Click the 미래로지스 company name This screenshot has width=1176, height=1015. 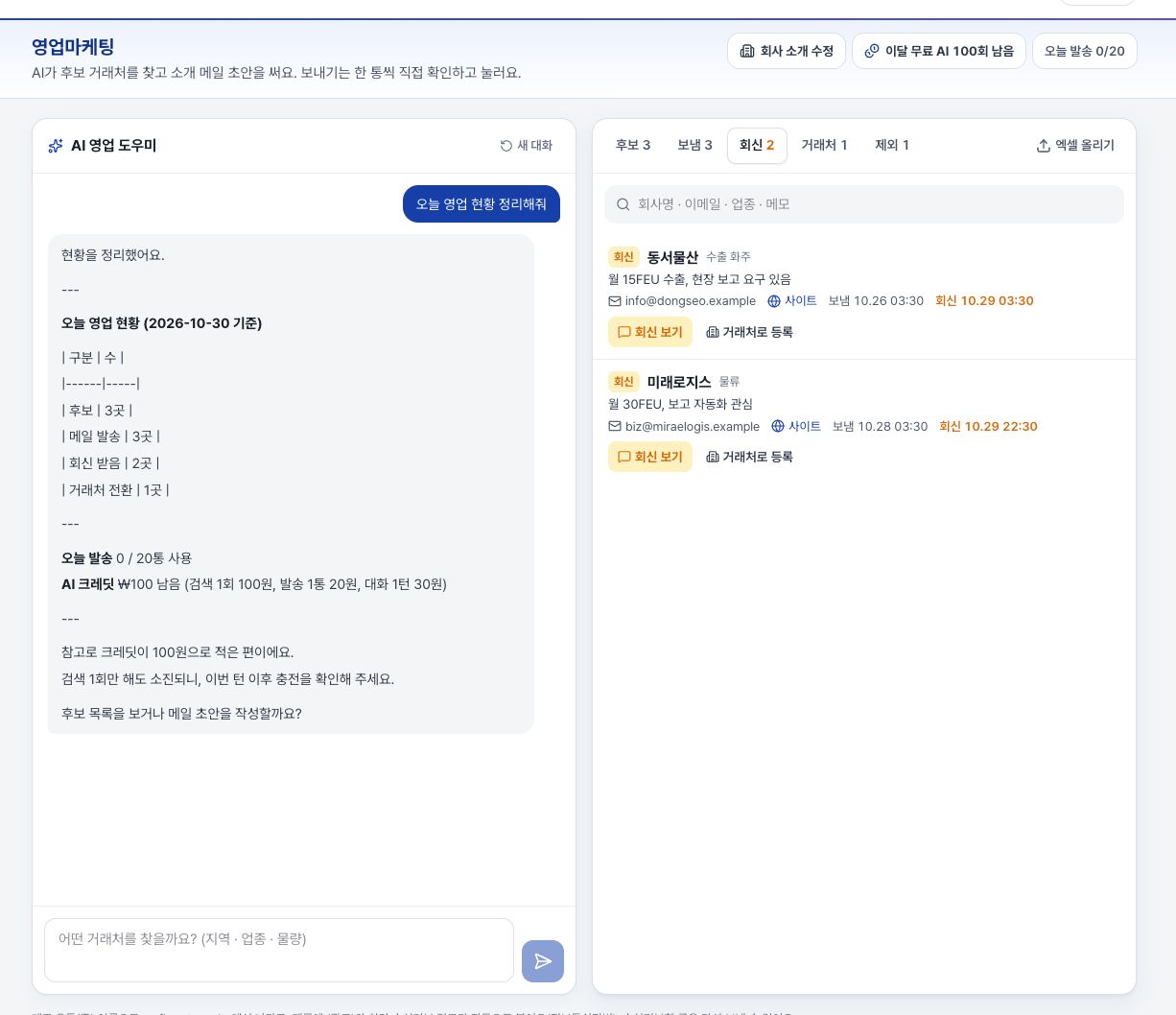tap(679, 382)
